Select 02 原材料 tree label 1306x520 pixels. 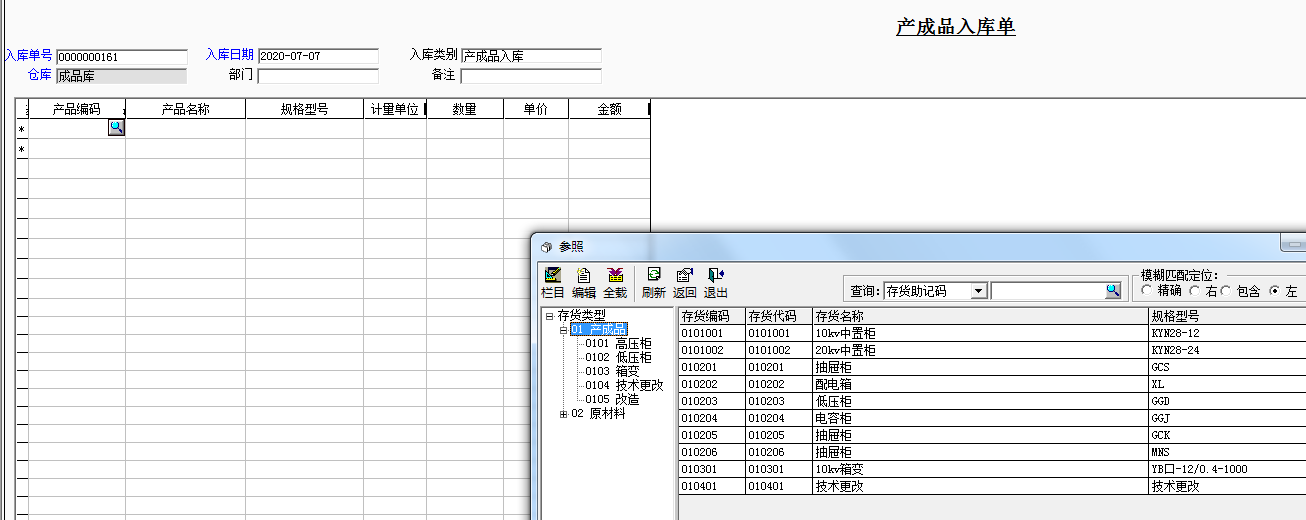[x=598, y=414]
